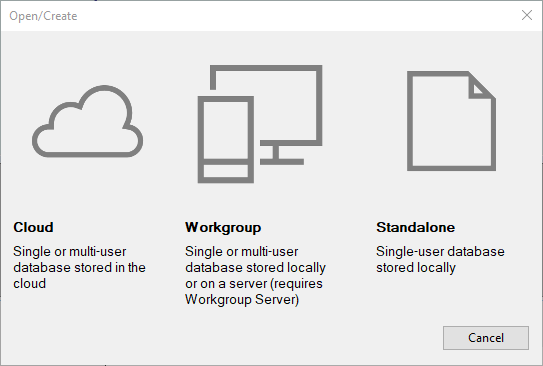Click the 'stored locally' line under Standalone

tap(416, 268)
